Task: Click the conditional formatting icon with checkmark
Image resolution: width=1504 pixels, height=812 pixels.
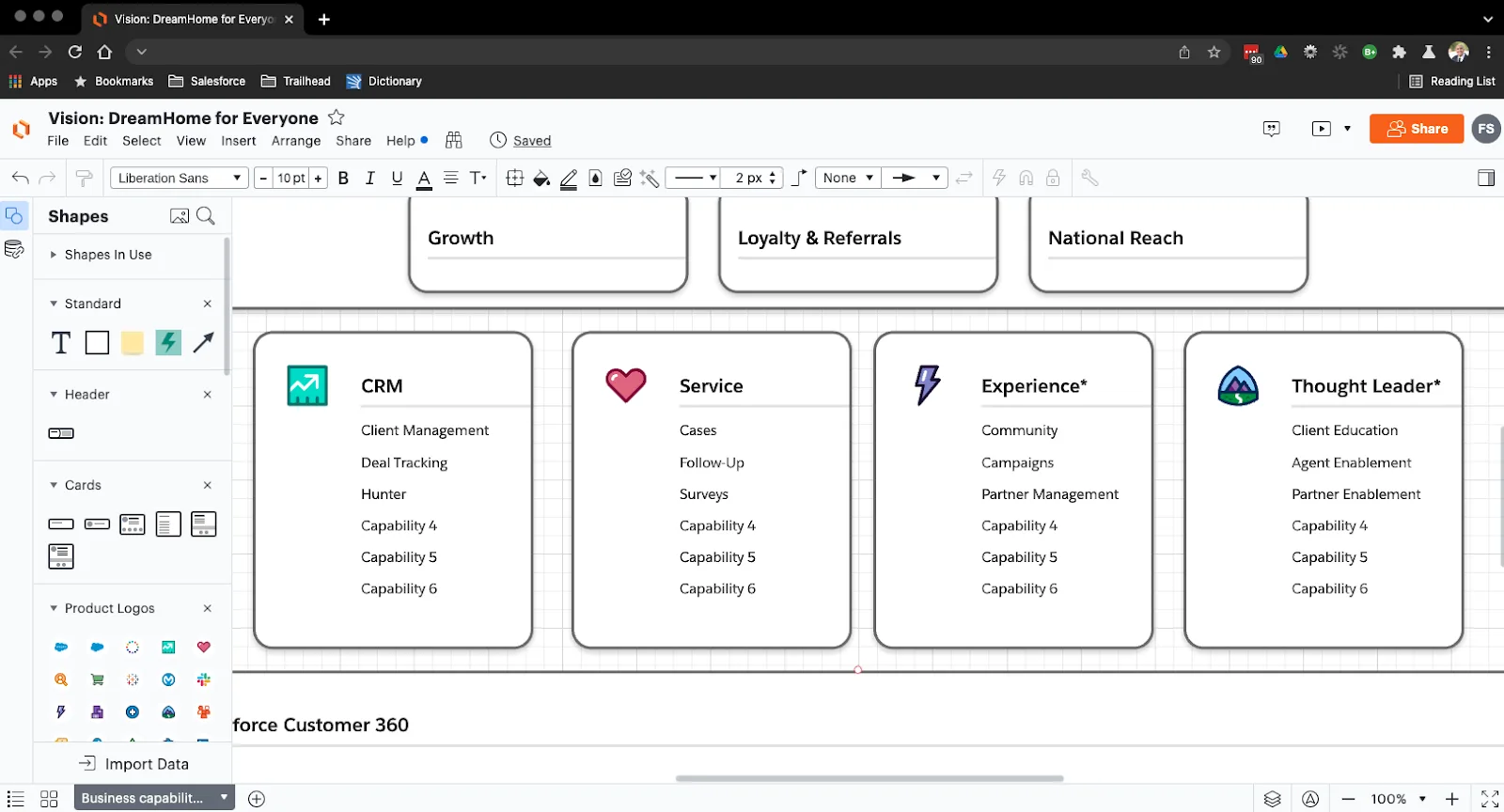Action: [622, 178]
